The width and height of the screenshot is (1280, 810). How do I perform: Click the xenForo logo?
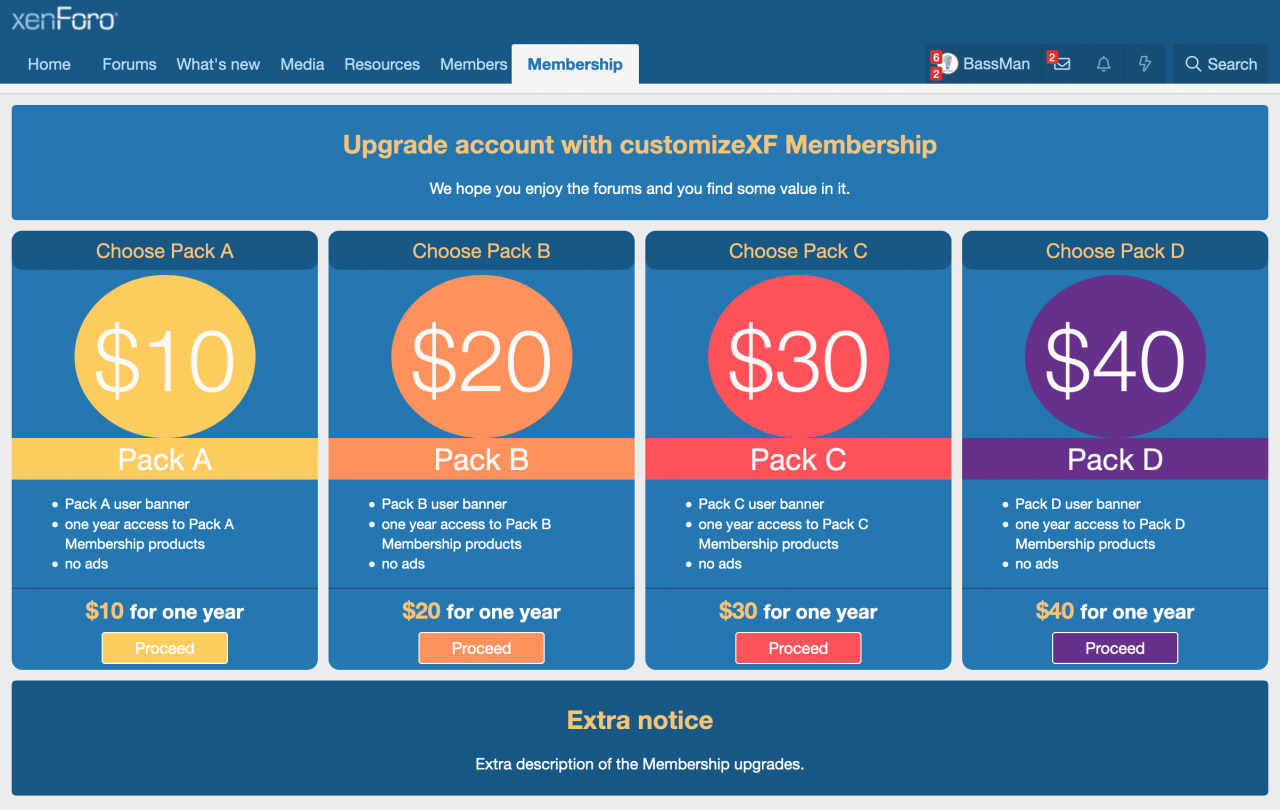click(x=64, y=19)
